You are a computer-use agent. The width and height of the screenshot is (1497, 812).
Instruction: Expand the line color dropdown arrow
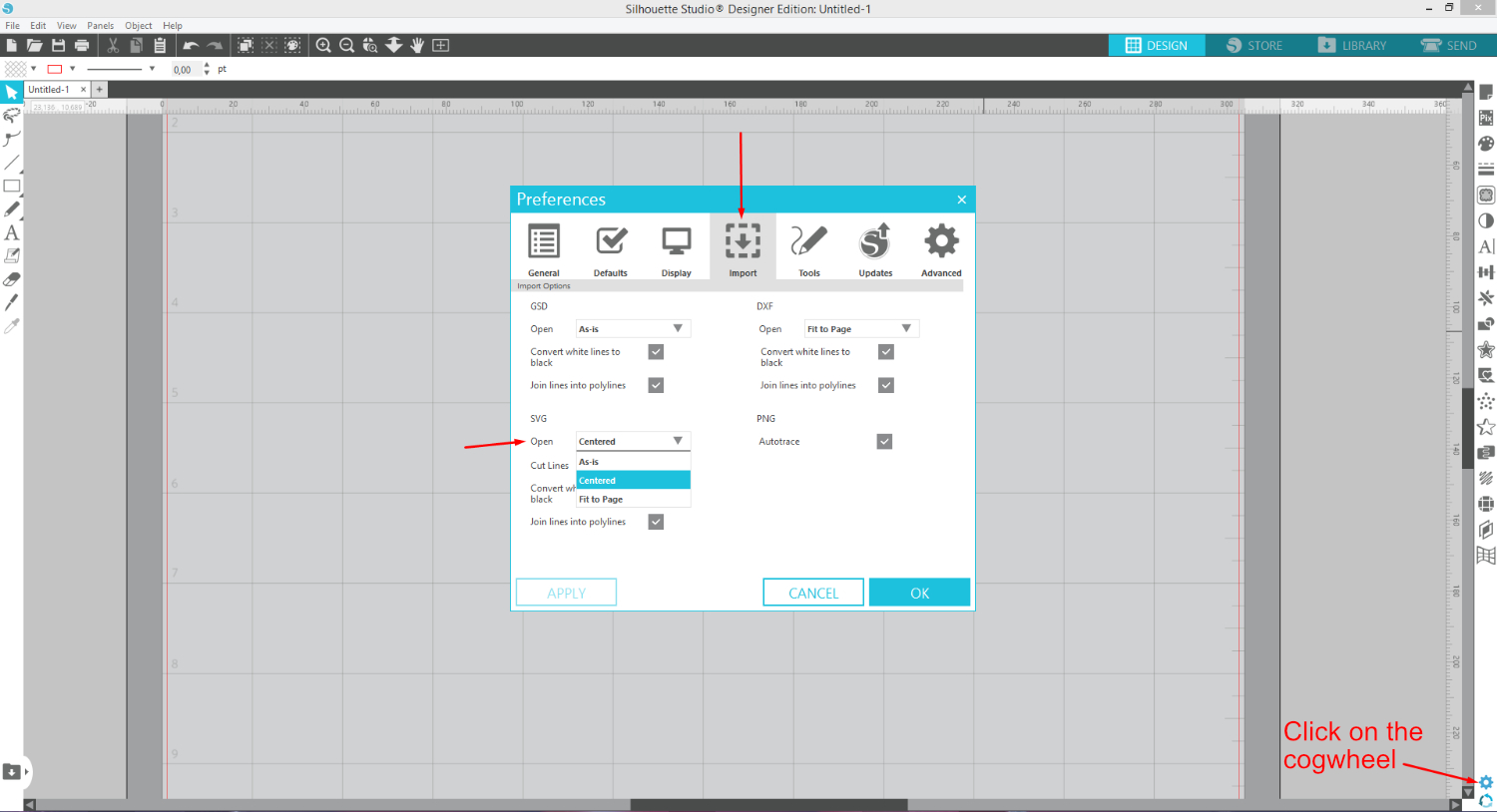pos(72,69)
